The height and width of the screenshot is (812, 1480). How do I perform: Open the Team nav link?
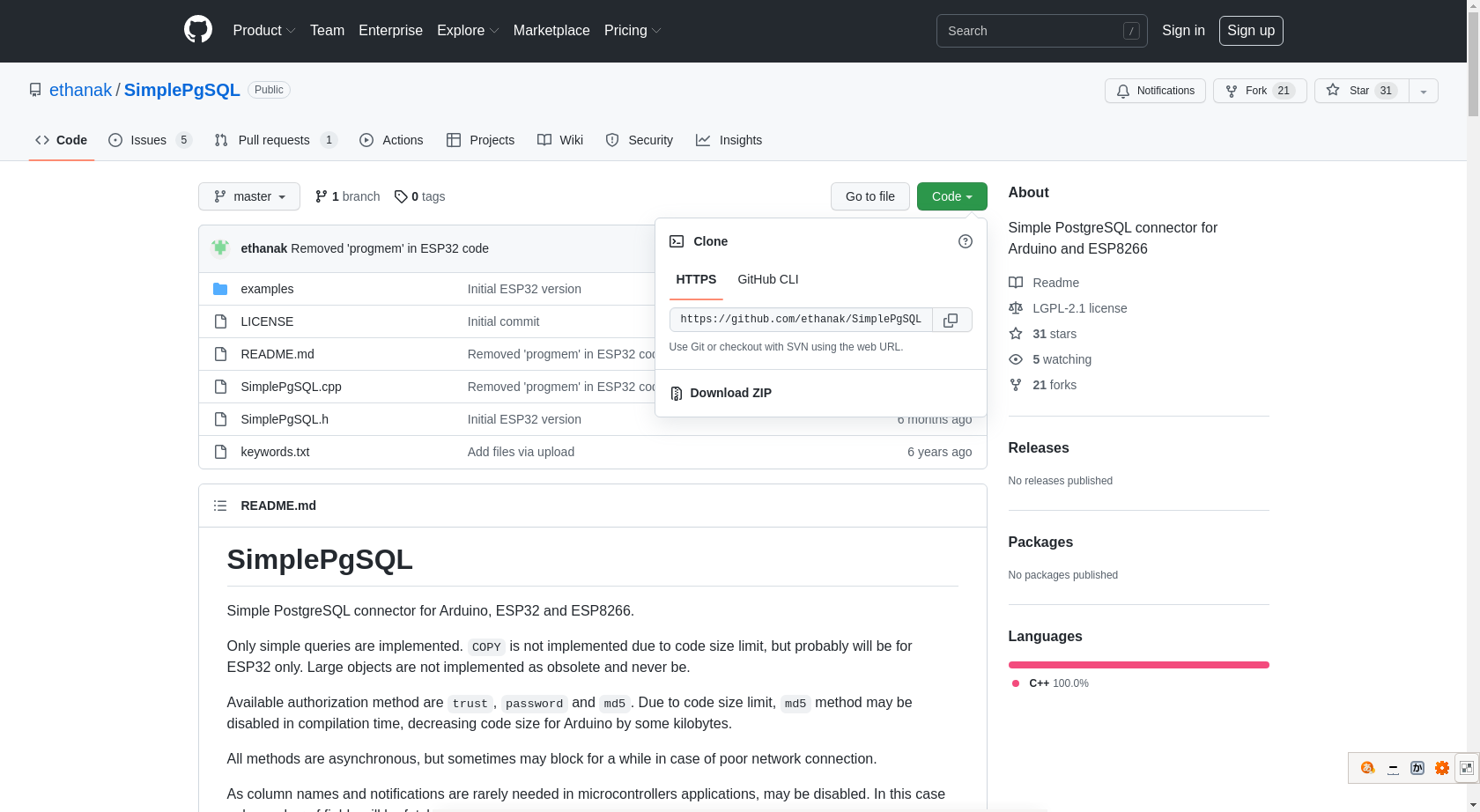point(327,30)
